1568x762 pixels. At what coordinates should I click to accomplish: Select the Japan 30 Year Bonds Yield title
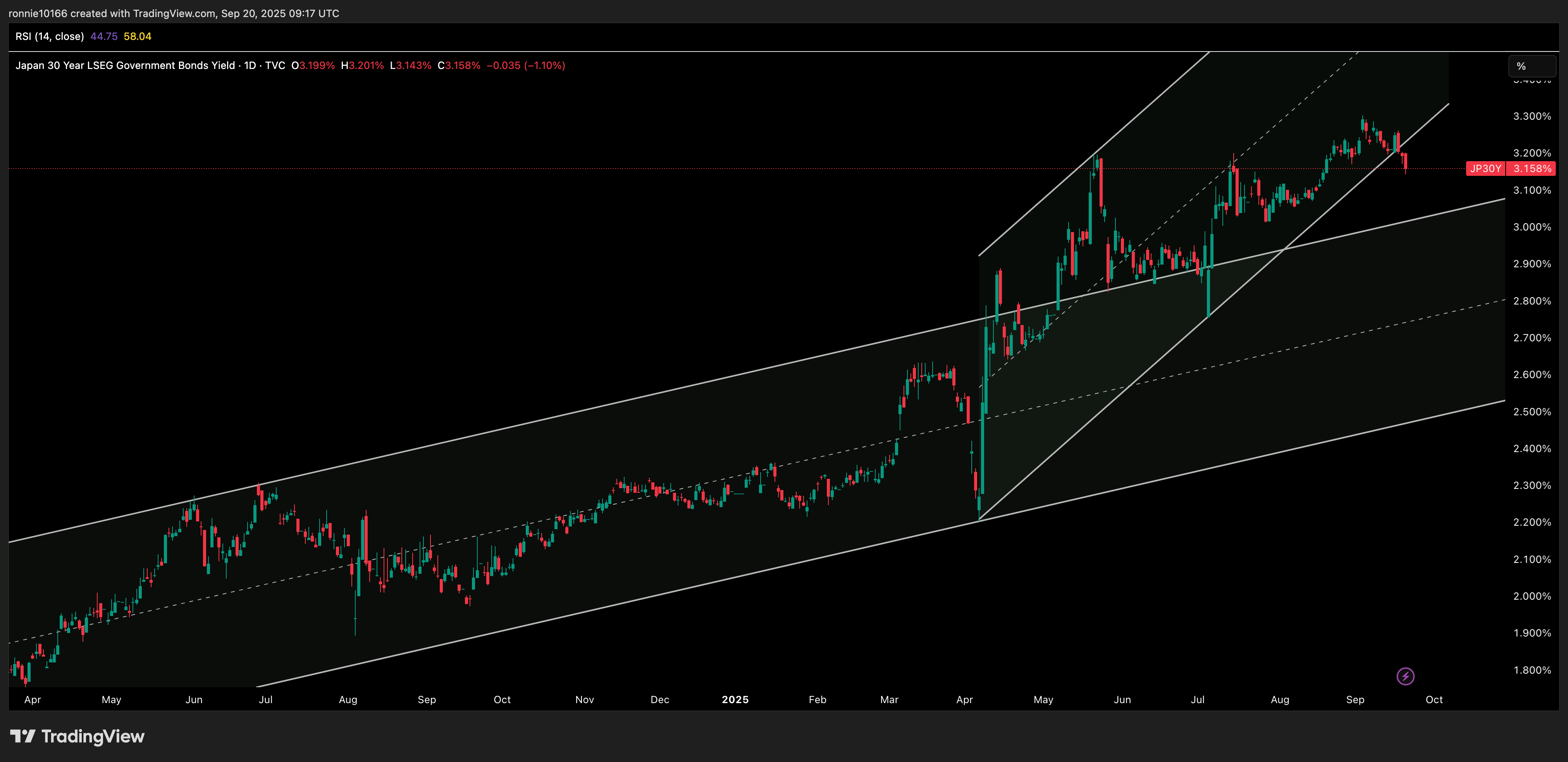click(125, 66)
